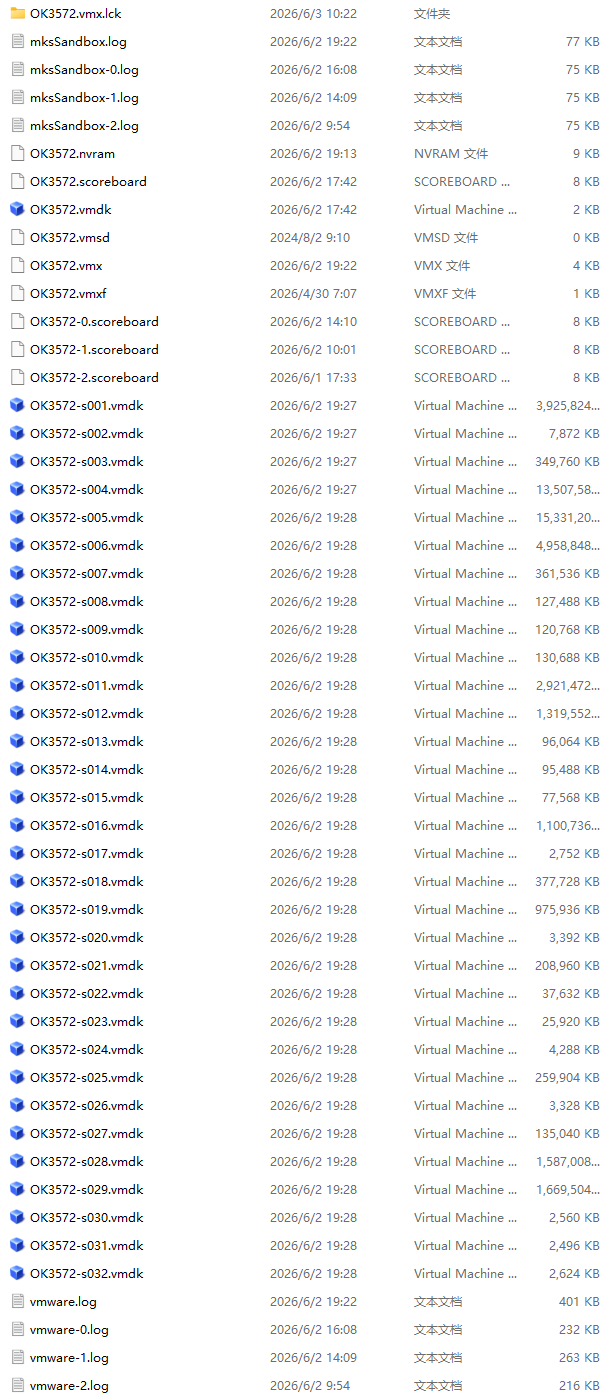Select file name OK3572-s027.vmdk

(87, 1134)
